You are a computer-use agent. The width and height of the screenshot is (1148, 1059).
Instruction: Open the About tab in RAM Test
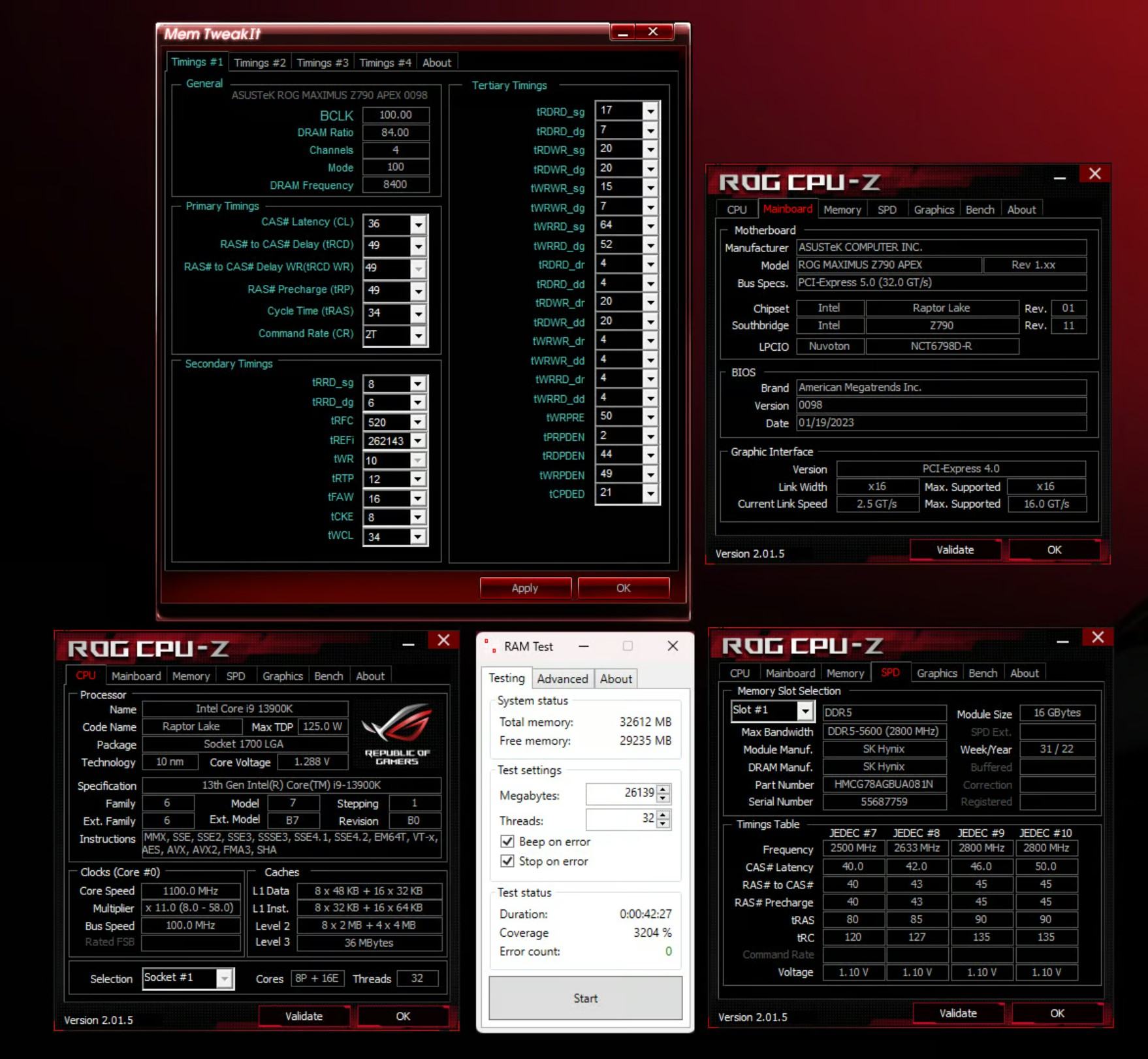pyautogui.click(x=616, y=679)
